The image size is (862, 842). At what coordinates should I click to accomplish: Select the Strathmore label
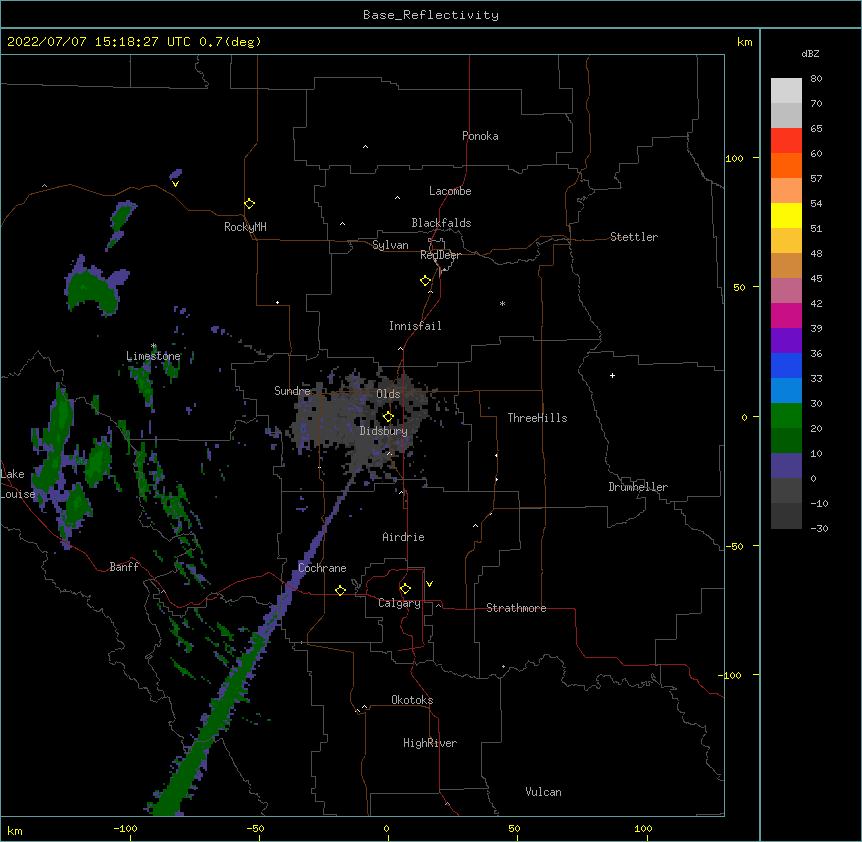(516, 608)
